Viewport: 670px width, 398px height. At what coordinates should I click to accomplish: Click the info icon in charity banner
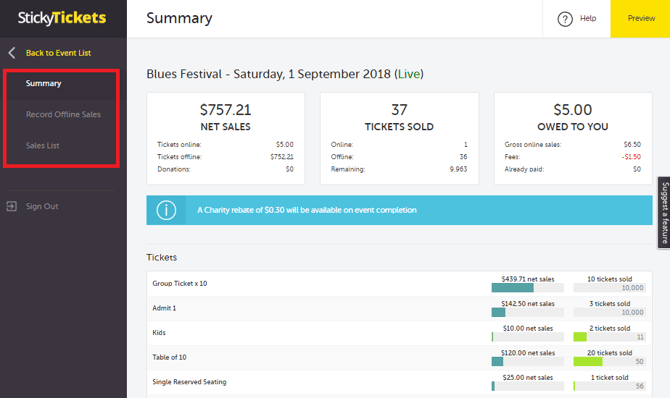pos(166,210)
